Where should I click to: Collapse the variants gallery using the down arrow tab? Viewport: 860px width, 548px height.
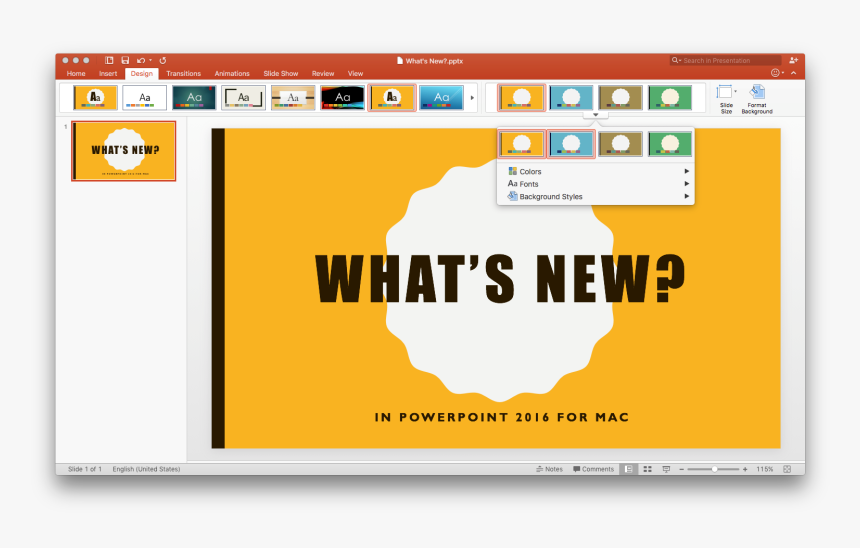(595, 115)
